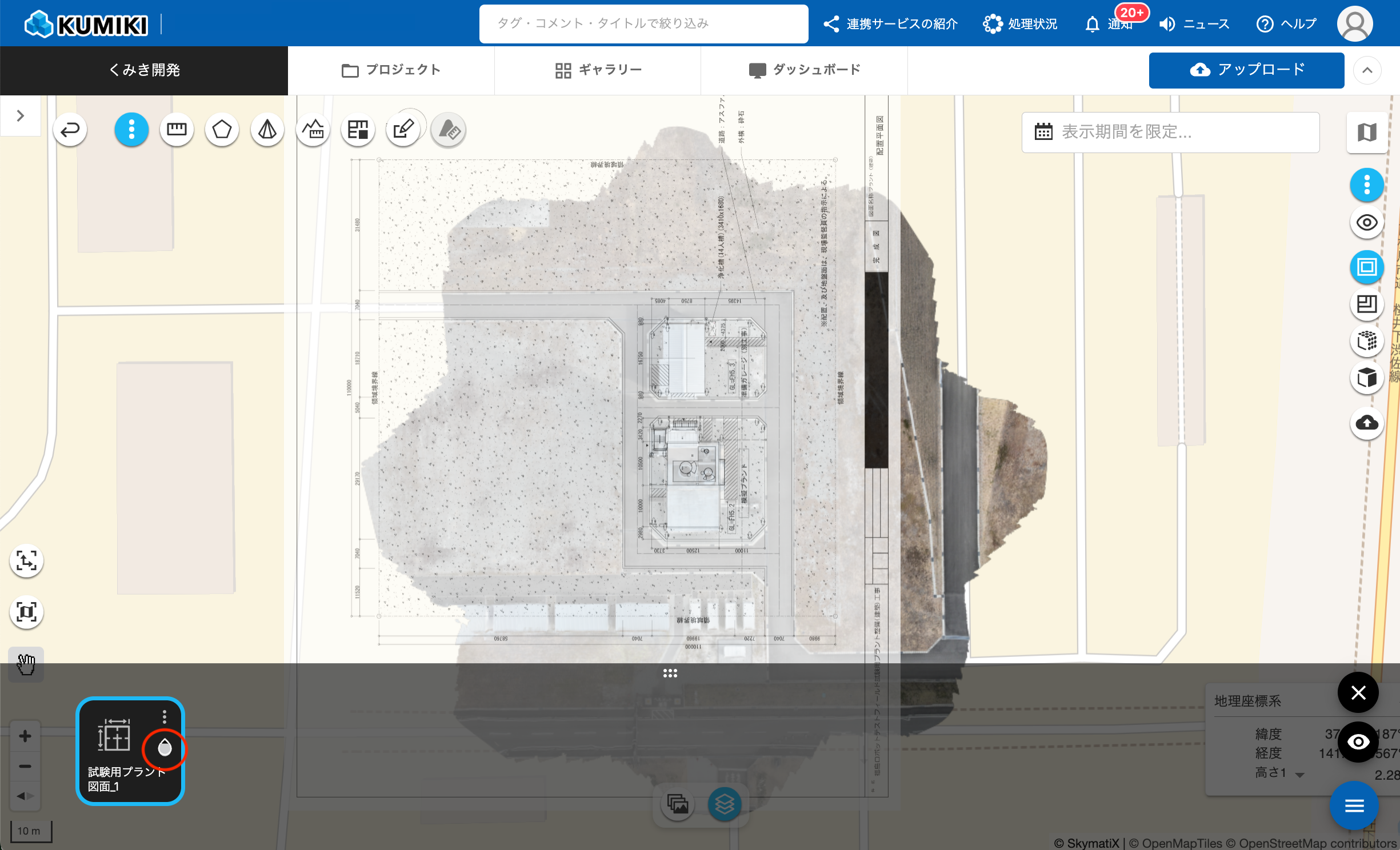Image resolution: width=1400 pixels, height=850 pixels.
Task: Click the map basemap icon
Action: click(1367, 133)
